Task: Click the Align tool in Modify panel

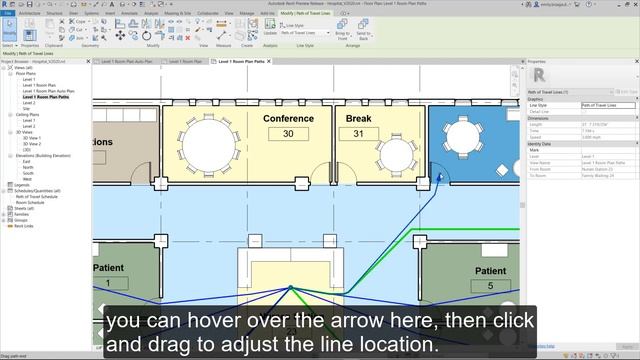Action: [120, 24]
